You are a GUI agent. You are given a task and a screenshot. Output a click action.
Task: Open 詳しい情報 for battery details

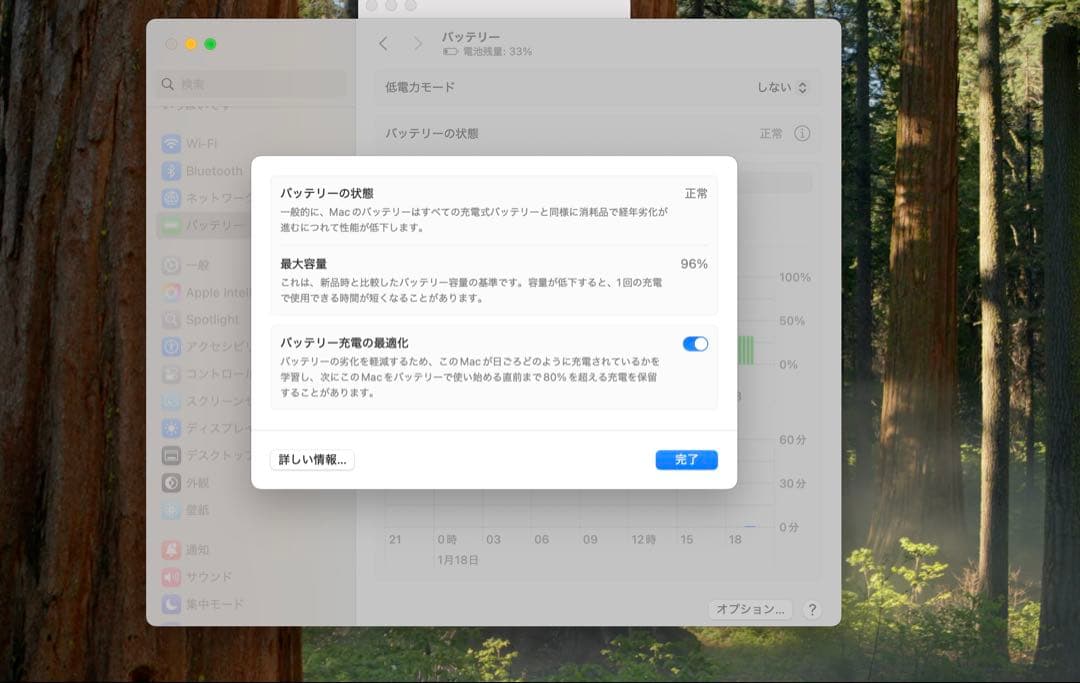tap(312, 460)
